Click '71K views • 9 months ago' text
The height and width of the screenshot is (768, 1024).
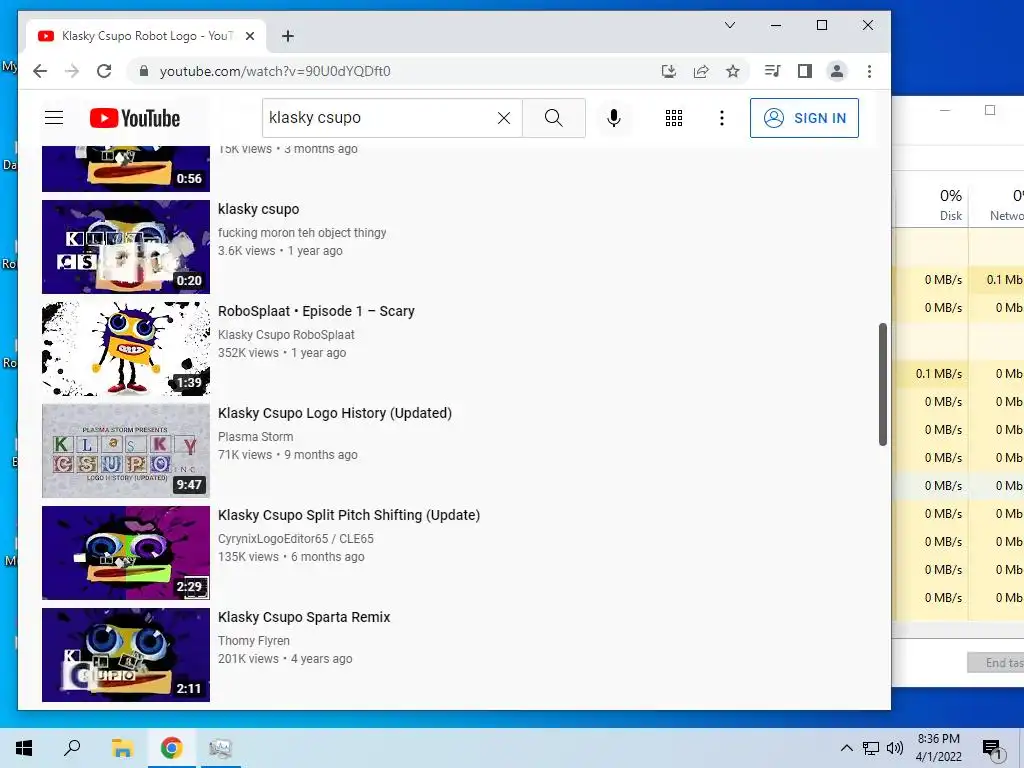pyautogui.click(x=287, y=455)
